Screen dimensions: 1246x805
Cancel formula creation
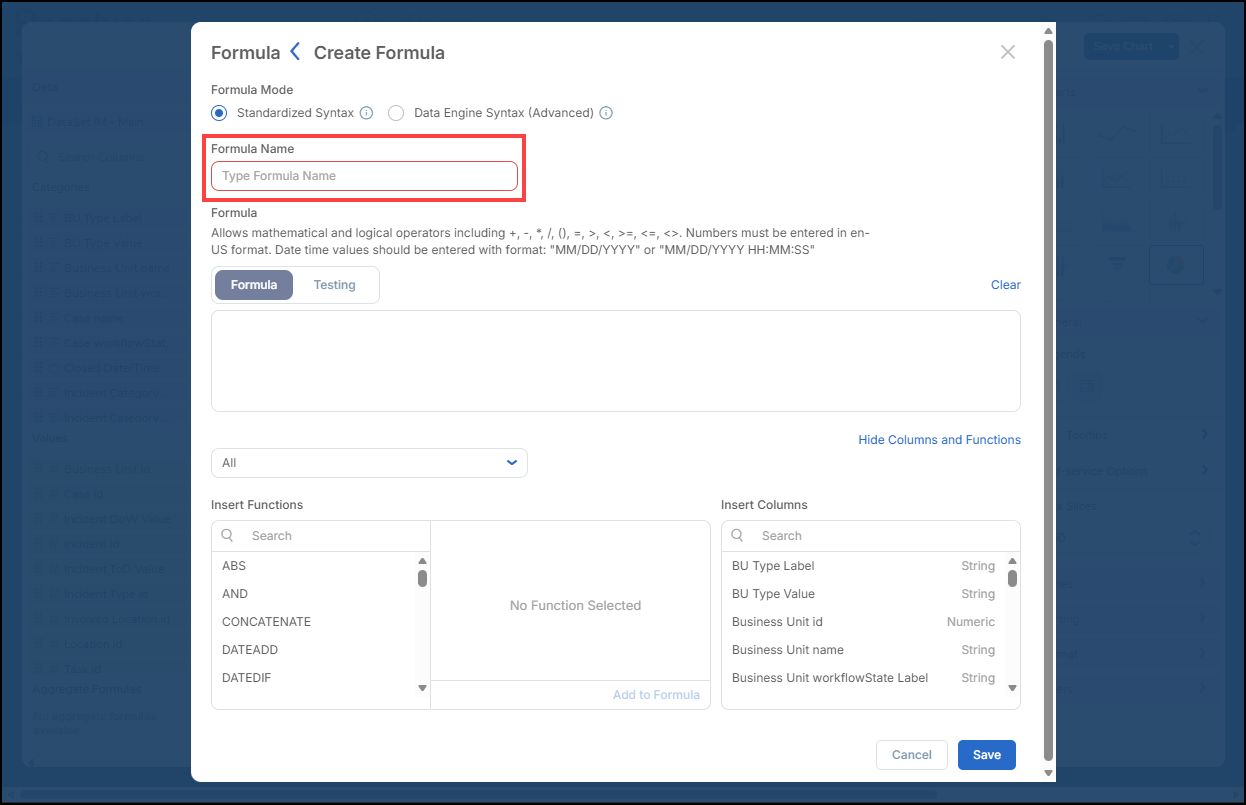912,755
